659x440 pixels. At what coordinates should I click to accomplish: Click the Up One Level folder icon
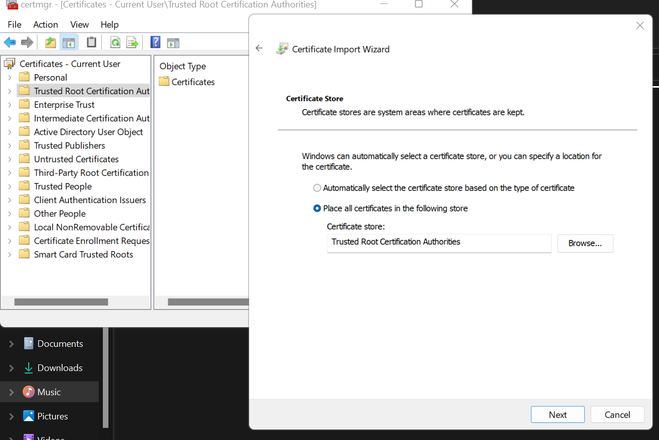[x=50, y=42]
